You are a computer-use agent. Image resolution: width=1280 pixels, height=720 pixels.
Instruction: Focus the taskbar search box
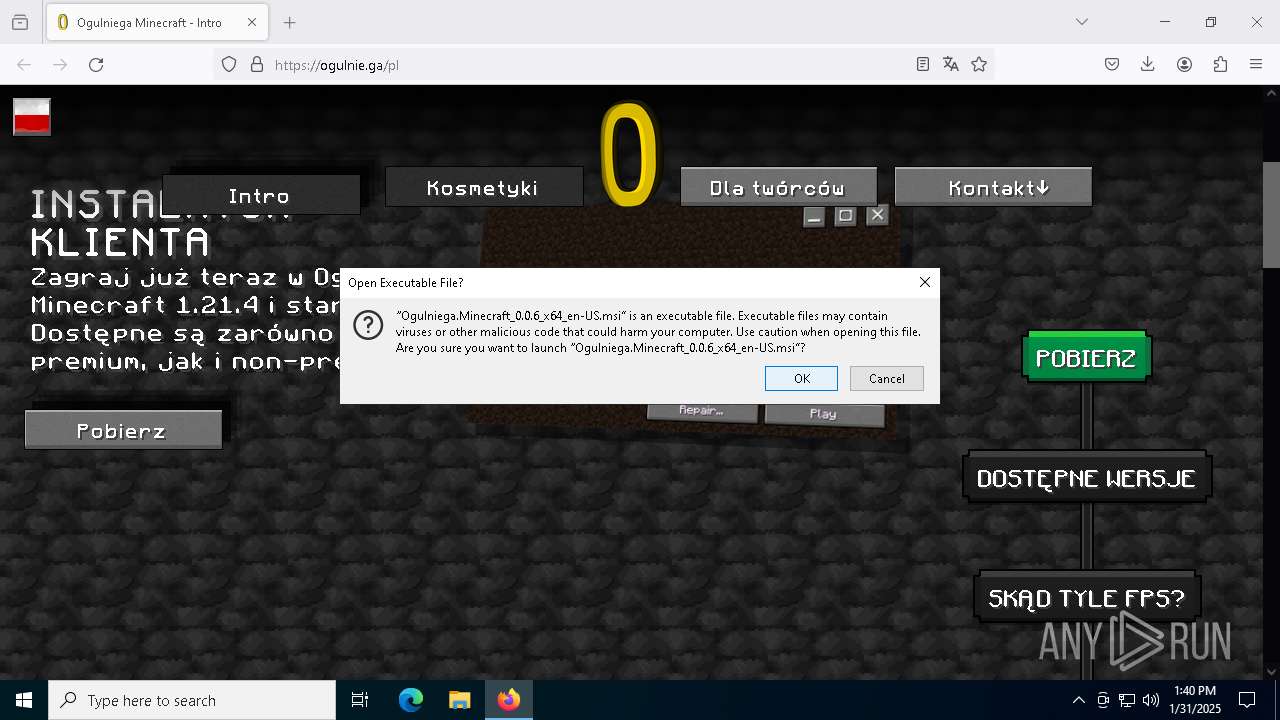tap(192, 700)
